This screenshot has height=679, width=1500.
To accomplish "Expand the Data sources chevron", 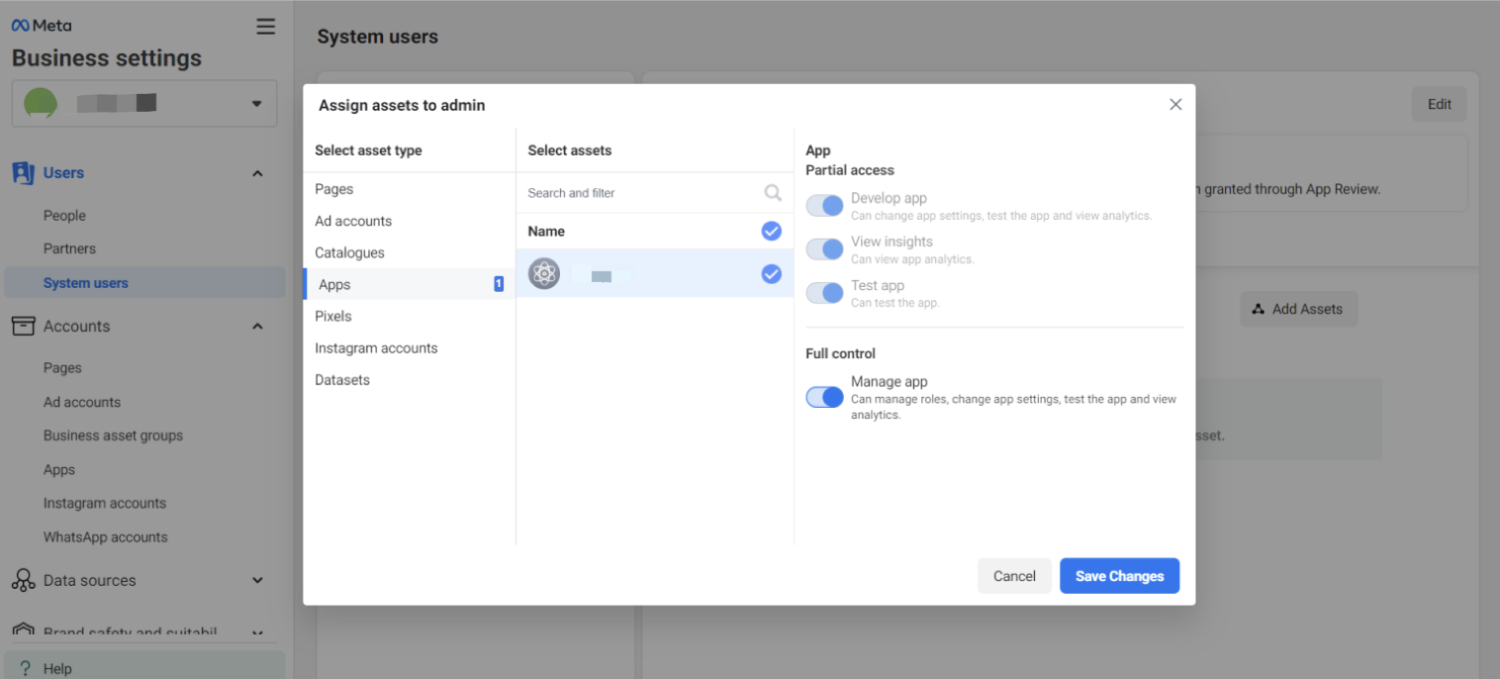I will click(257, 580).
